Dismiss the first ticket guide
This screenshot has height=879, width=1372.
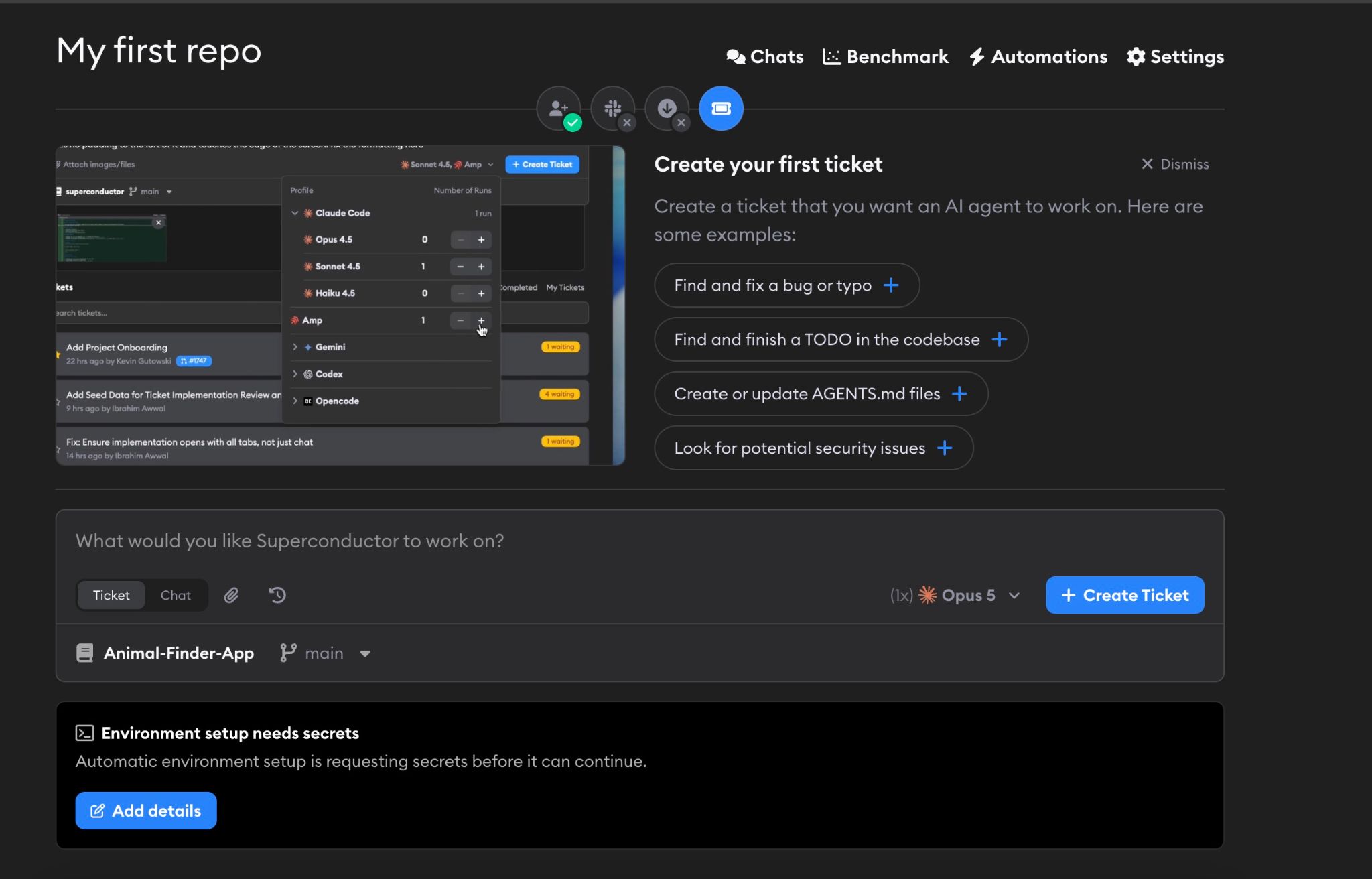(1175, 164)
